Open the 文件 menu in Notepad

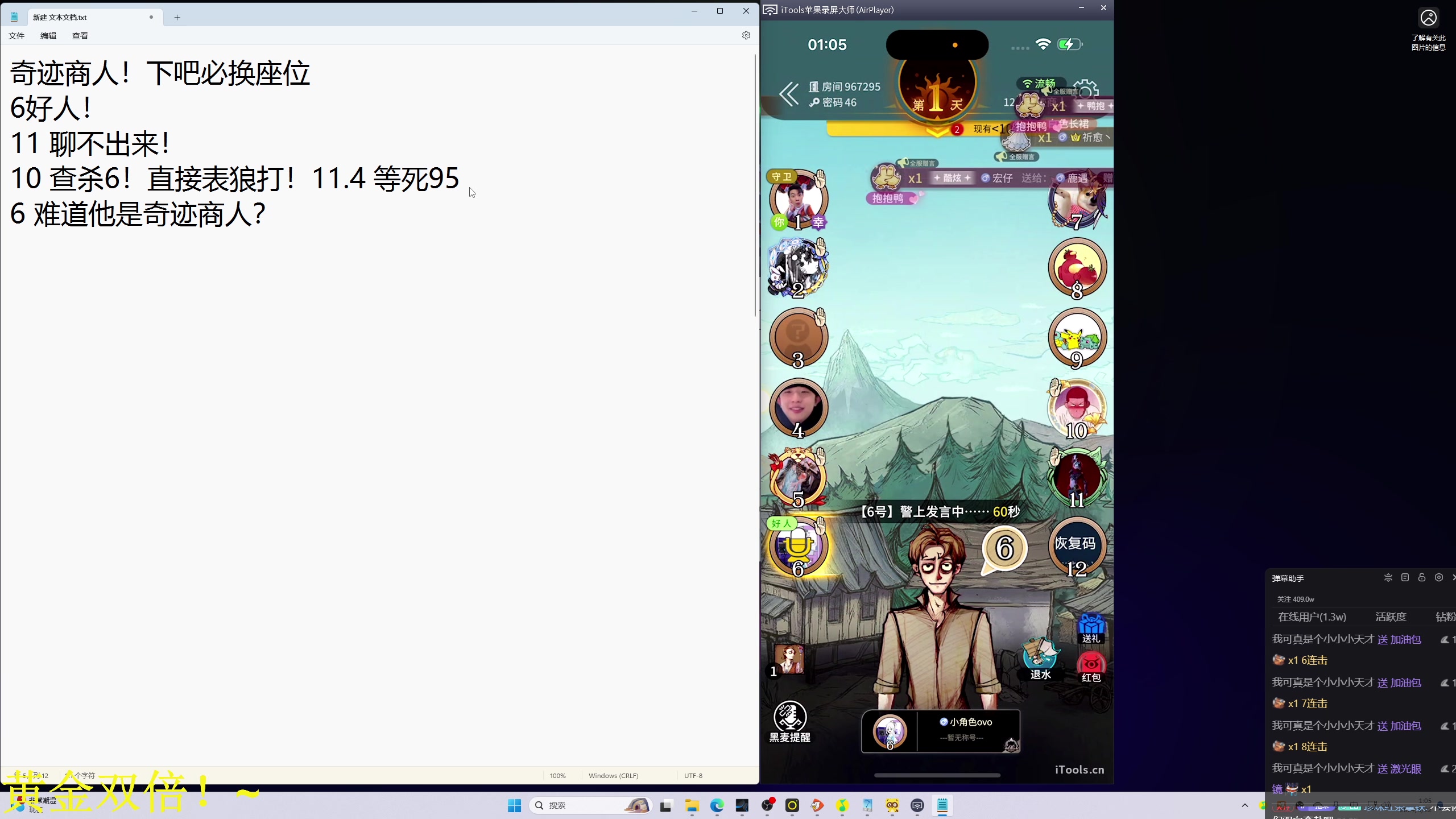click(16, 36)
